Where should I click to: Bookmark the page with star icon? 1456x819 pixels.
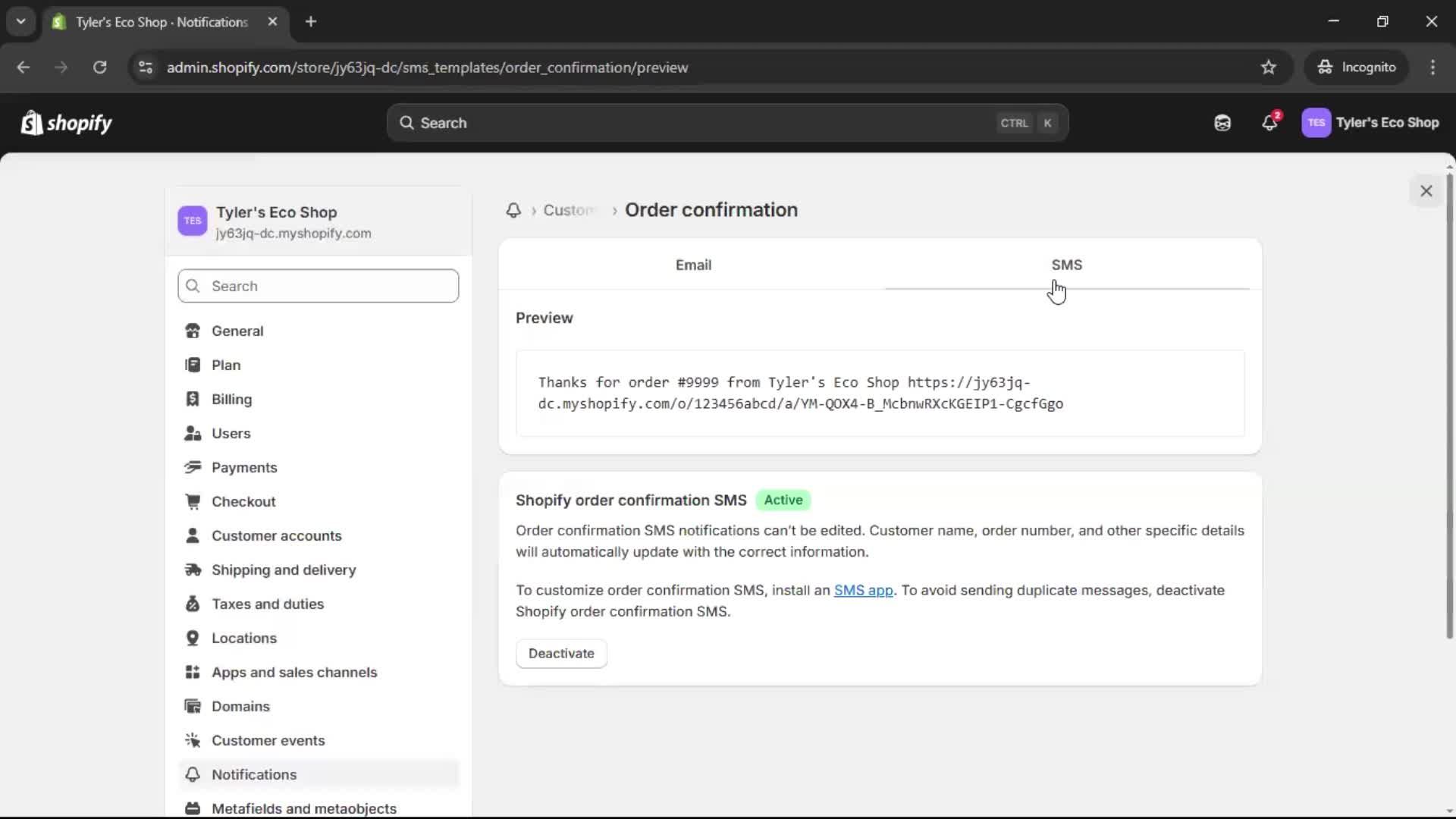coord(1269,67)
